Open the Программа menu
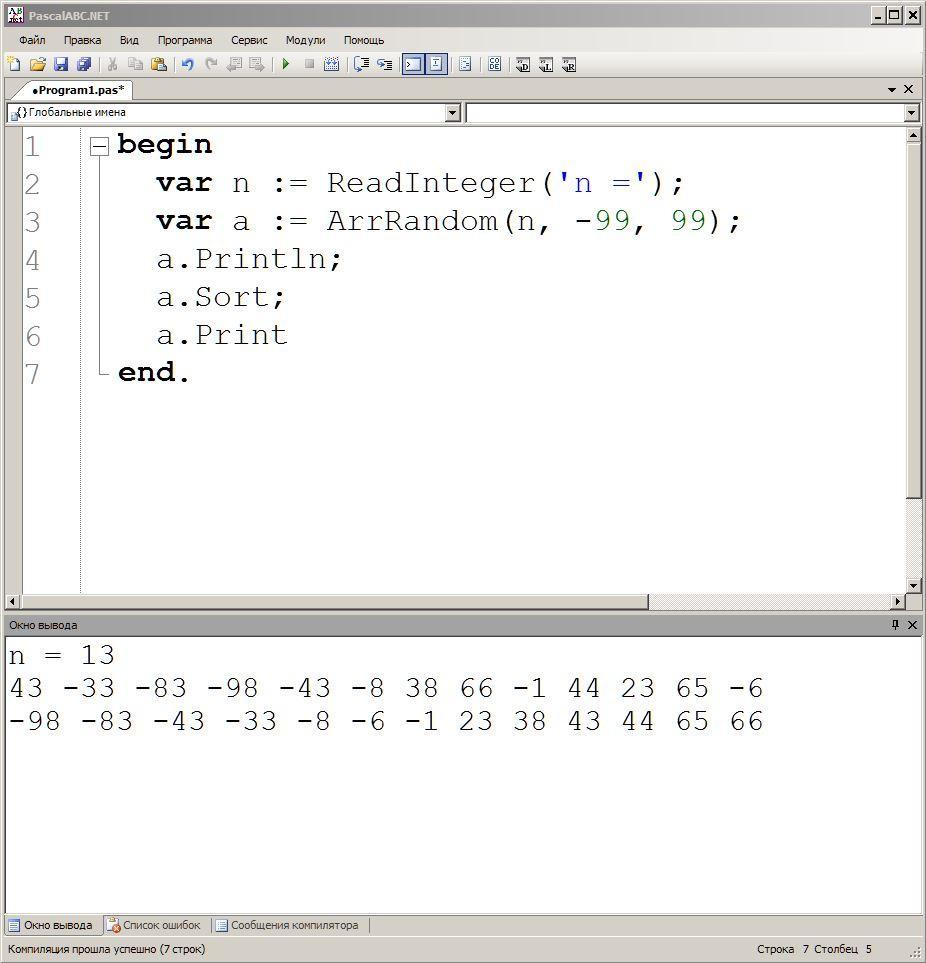This screenshot has width=926, height=963. point(185,40)
